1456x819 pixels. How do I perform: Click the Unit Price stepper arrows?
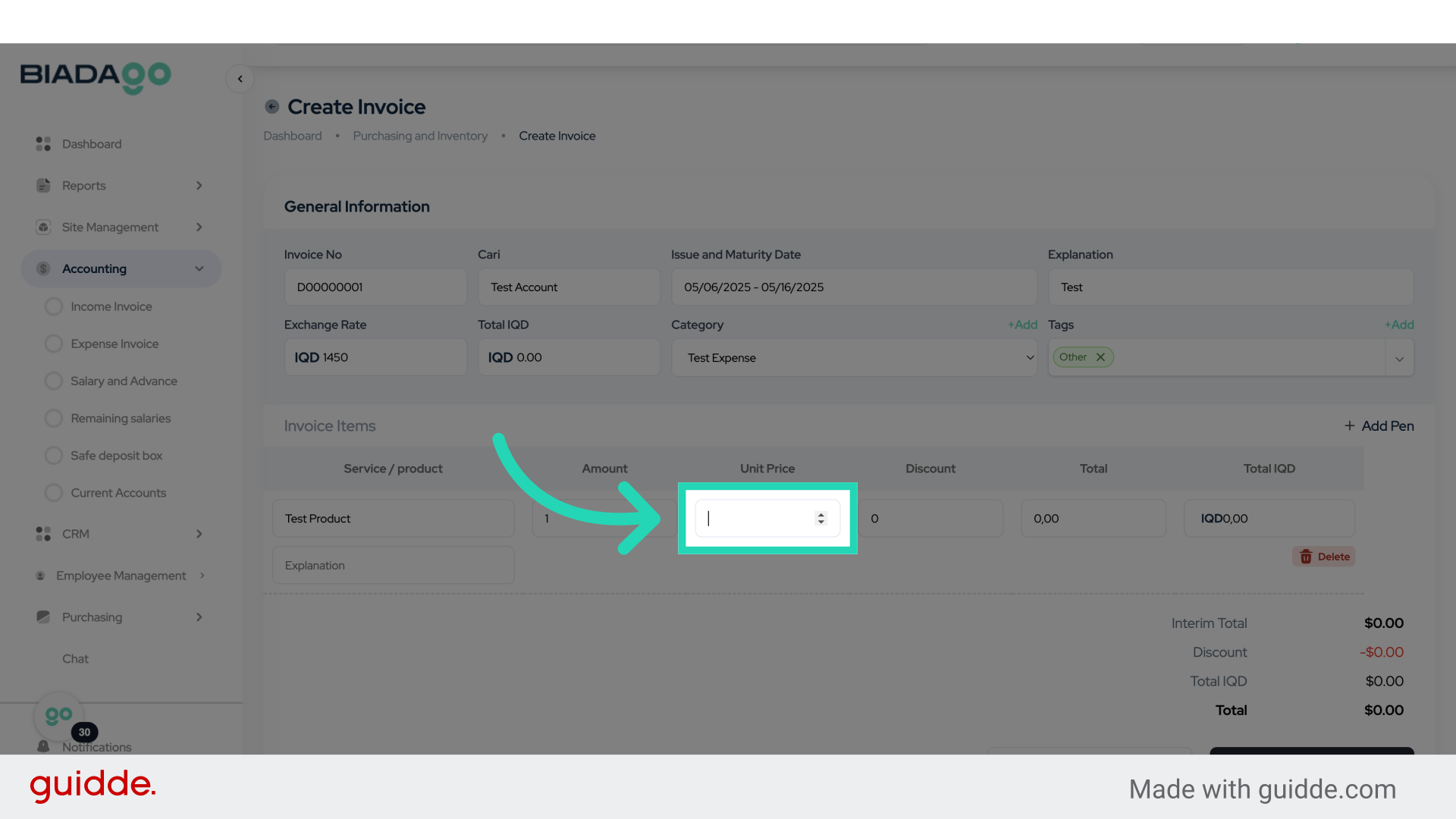[x=821, y=518]
